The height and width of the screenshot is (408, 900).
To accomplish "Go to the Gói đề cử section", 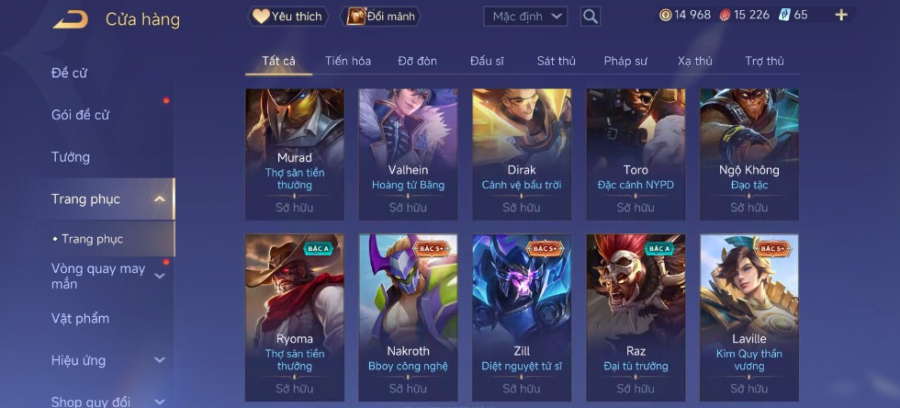I will (x=80, y=115).
